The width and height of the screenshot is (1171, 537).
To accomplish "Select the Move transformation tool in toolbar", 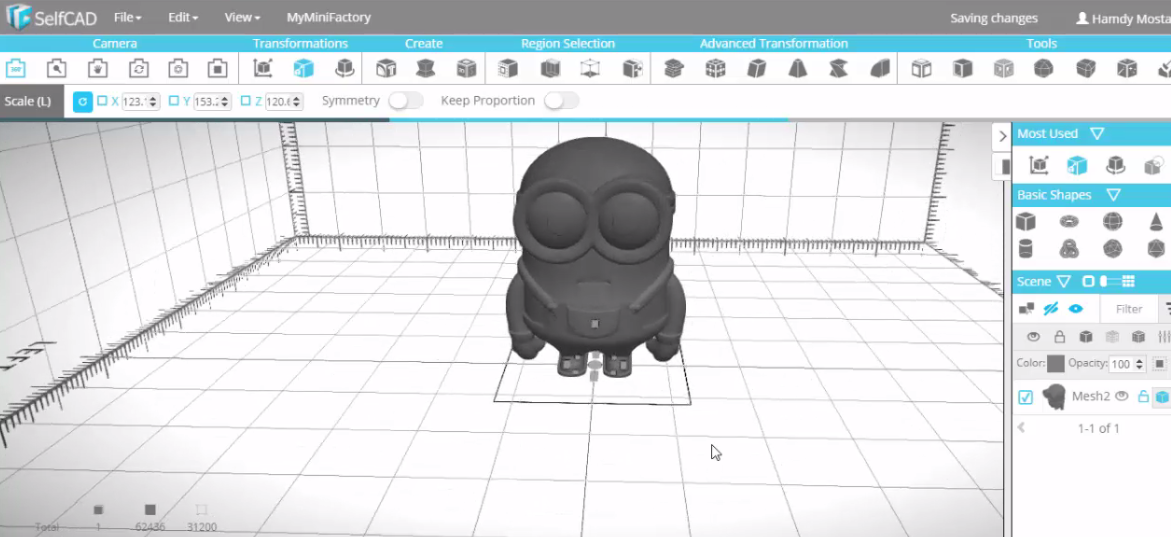I will (x=262, y=69).
